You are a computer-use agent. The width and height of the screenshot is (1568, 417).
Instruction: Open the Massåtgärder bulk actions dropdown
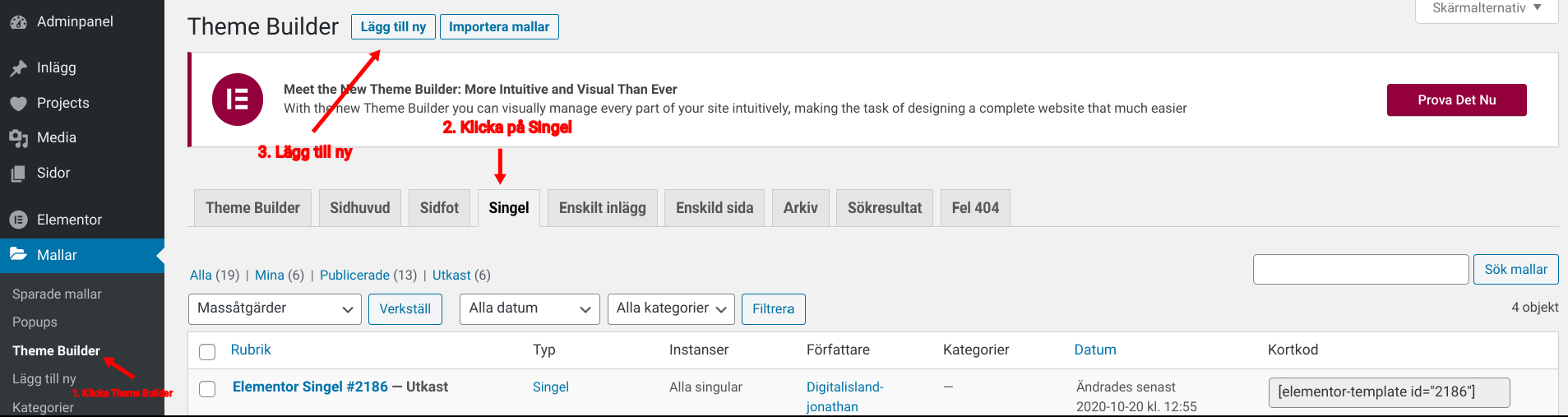click(275, 309)
